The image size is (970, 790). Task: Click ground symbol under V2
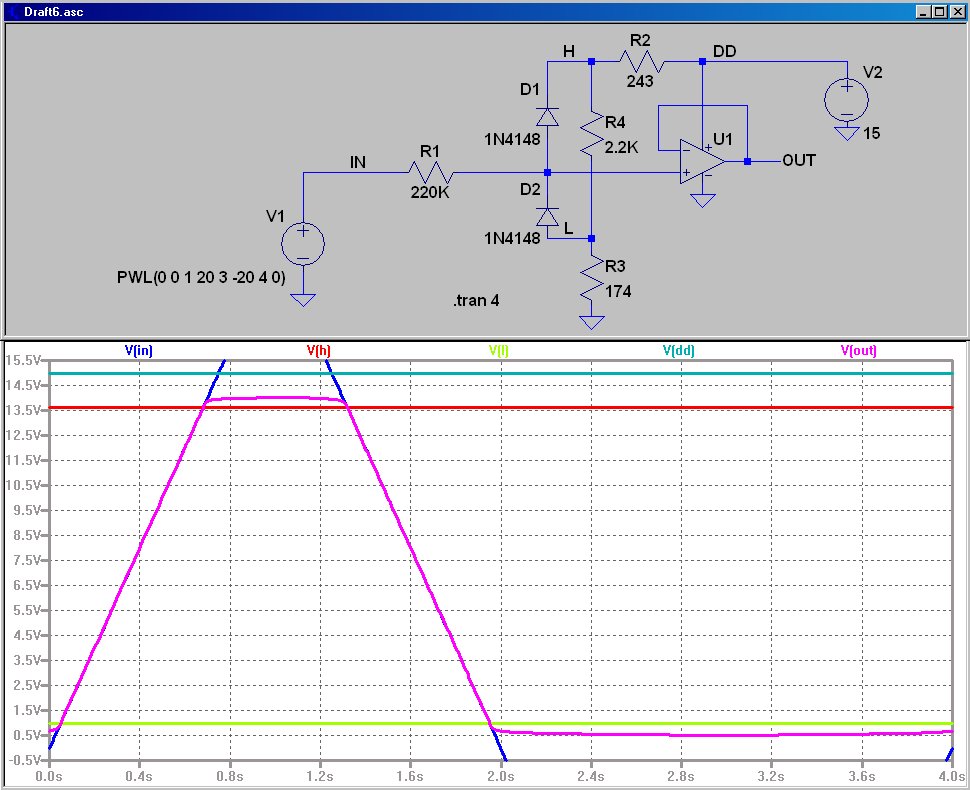pos(846,134)
